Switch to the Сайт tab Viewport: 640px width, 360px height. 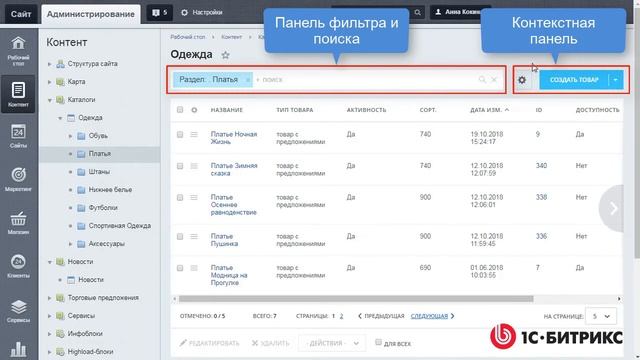pos(21,14)
